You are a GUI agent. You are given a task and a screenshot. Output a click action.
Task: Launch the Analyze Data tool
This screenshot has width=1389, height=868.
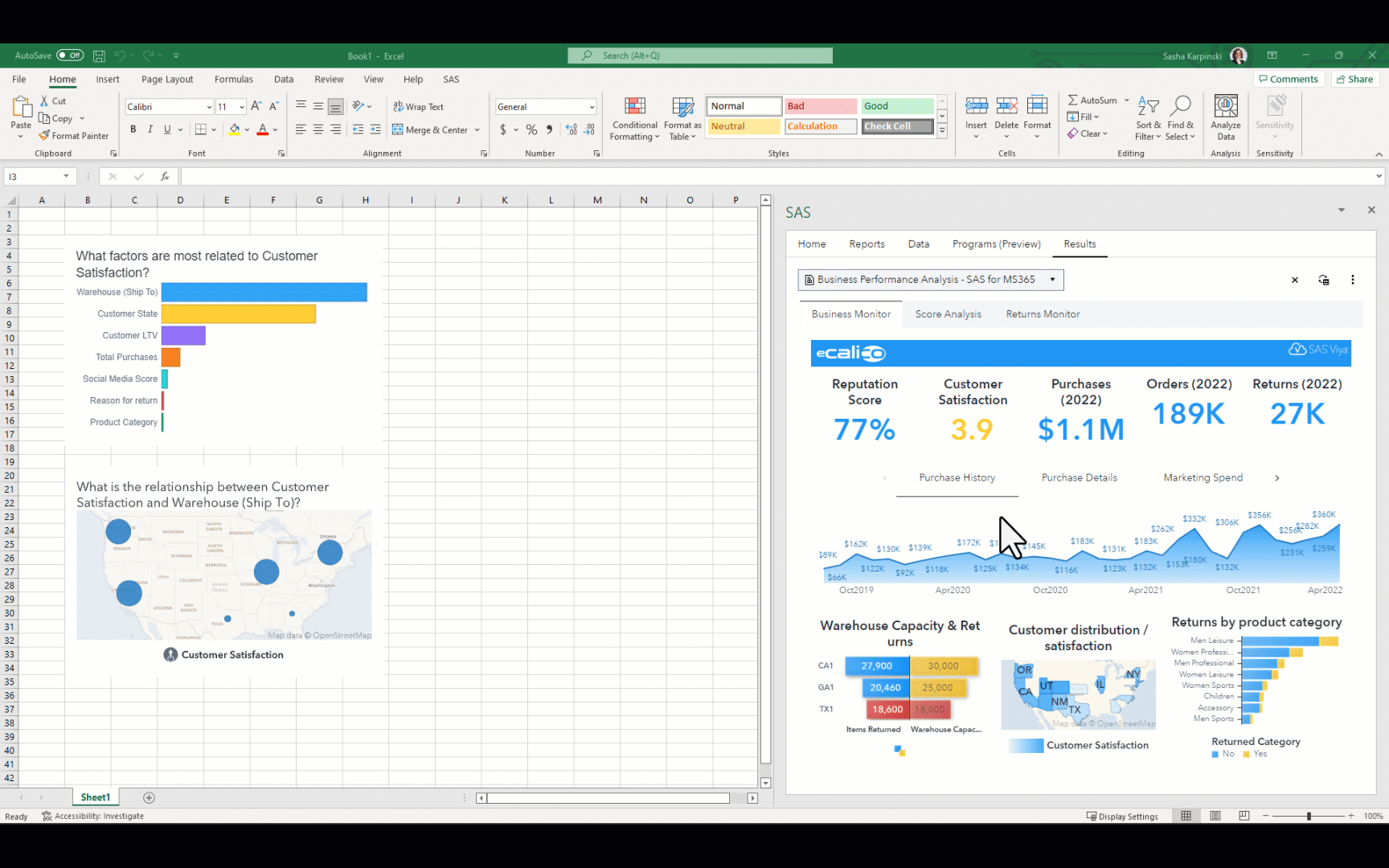[x=1225, y=117]
